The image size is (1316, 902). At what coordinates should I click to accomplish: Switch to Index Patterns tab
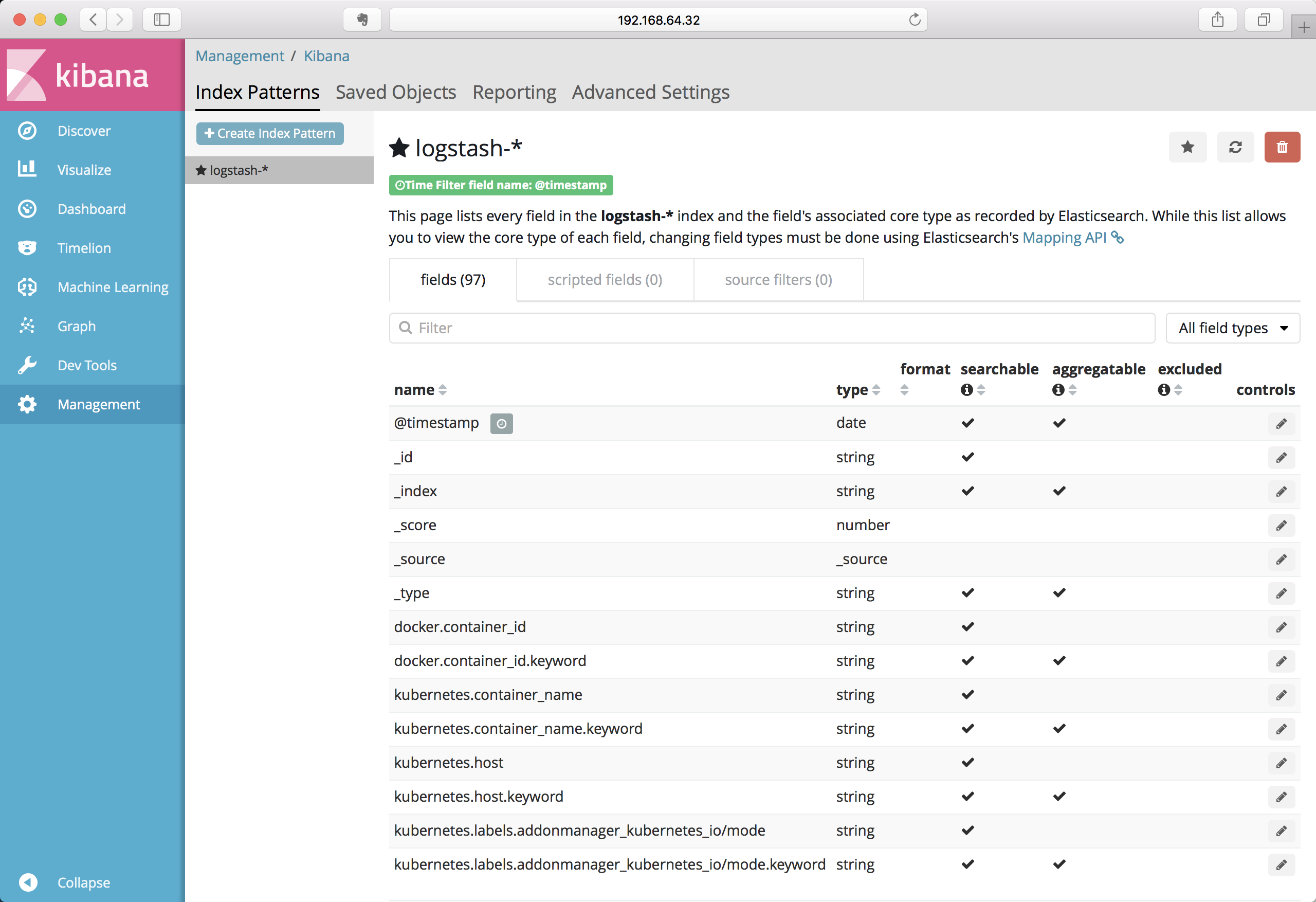click(x=258, y=93)
